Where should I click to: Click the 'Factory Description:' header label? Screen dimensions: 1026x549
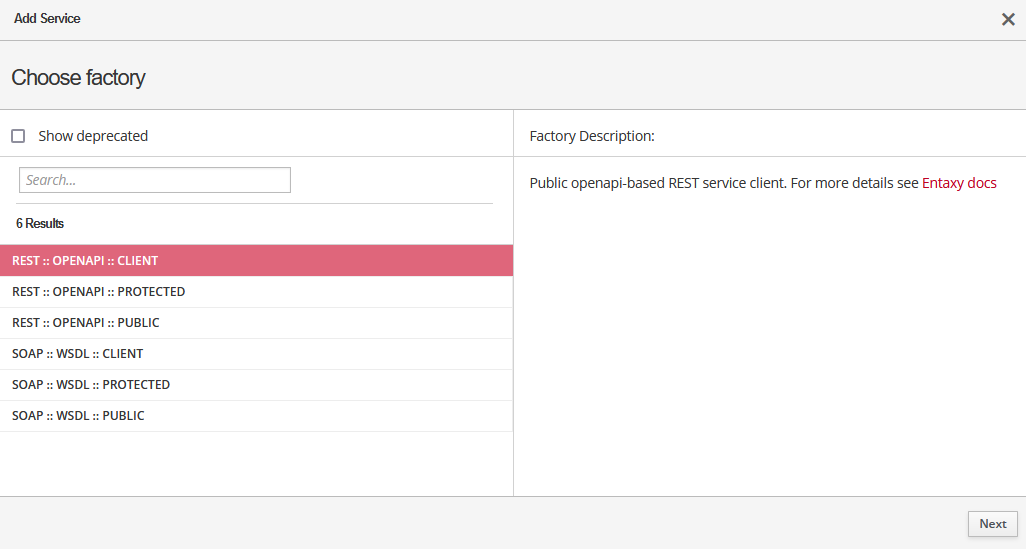592,136
